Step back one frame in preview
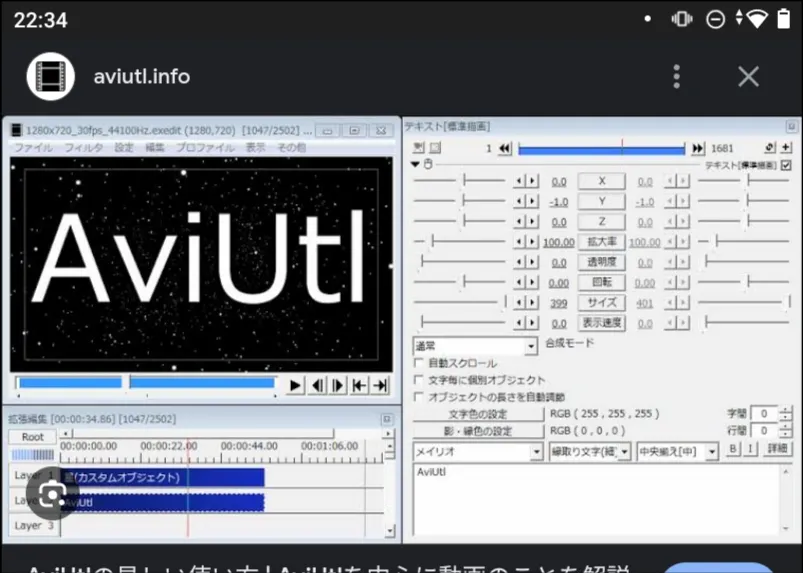 (x=317, y=386)
